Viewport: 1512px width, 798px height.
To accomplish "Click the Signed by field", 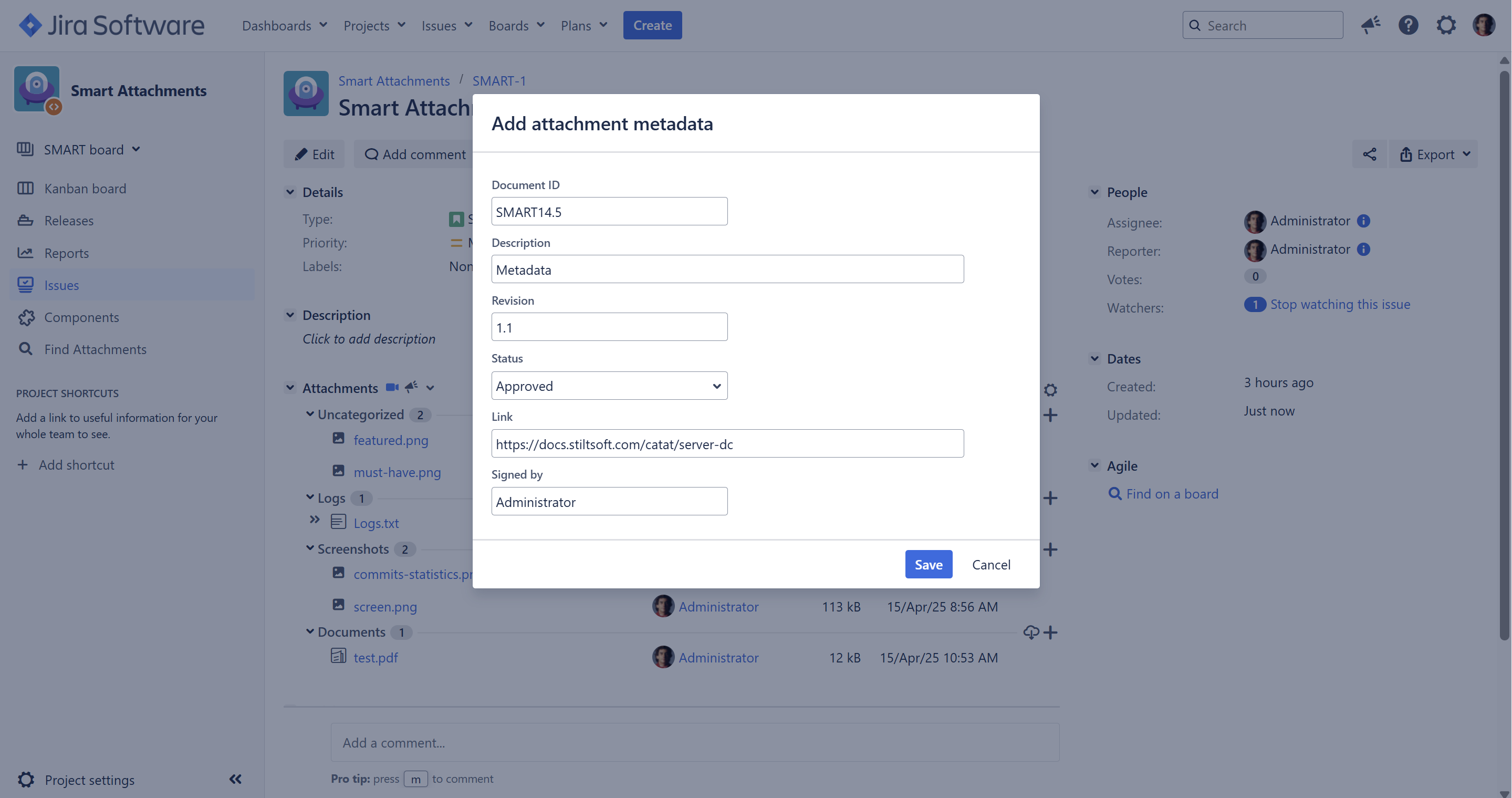I will pyautogui.click(x=609, y=502).
